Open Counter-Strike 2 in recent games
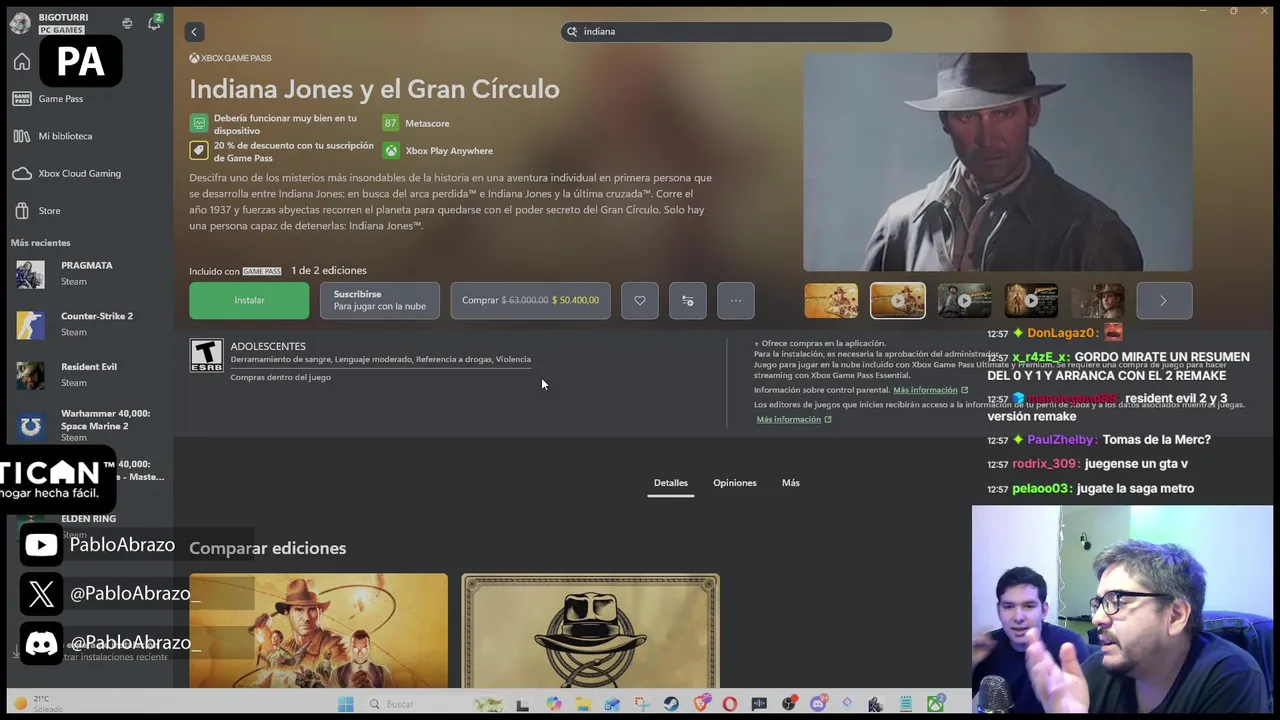Image resolution: width=1280 pixels, height=720 pixels. (87, 324)
